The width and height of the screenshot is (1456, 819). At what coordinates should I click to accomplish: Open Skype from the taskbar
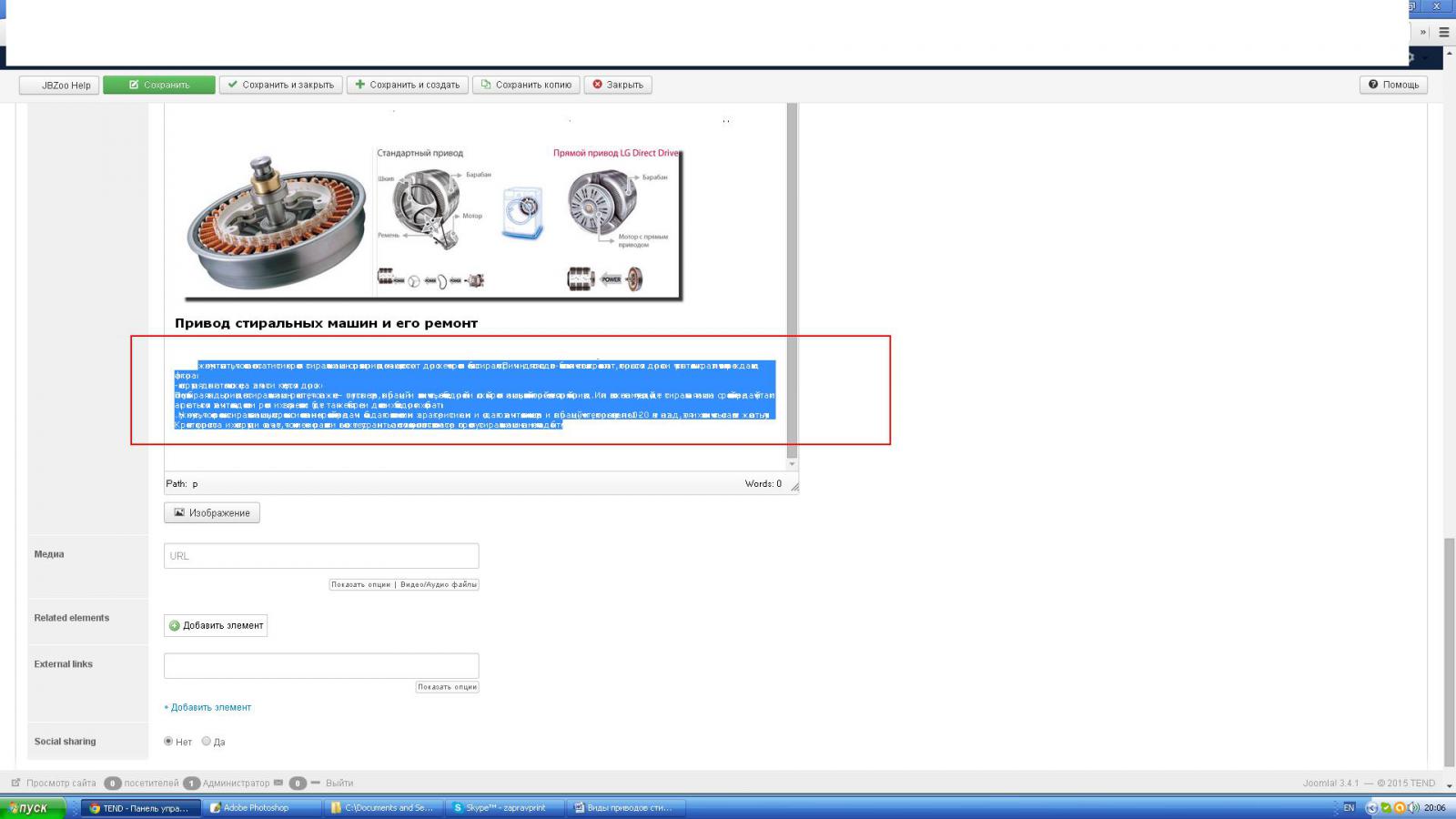point(504,808)
